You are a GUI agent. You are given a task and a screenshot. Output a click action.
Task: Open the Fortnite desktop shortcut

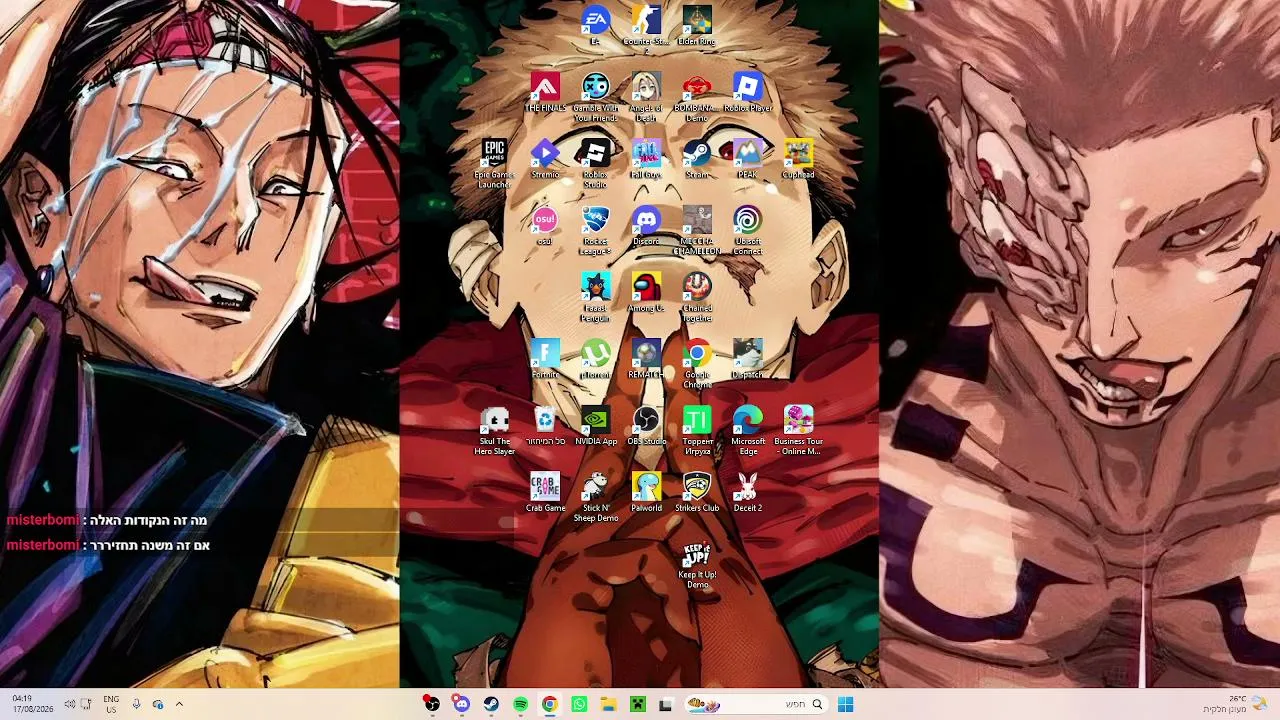pyautogui.click(x=545, y=359)
